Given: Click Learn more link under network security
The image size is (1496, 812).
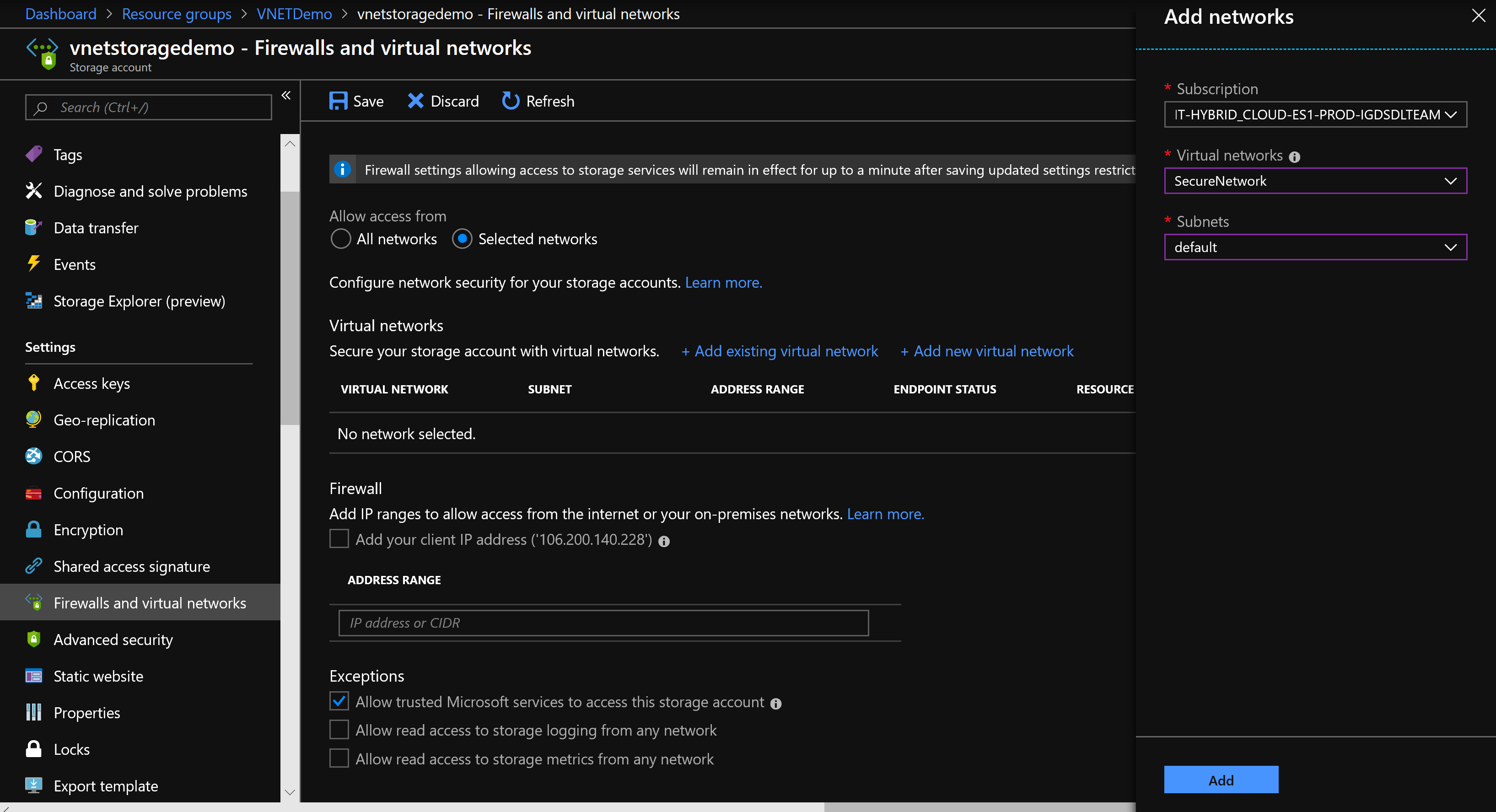Looking at the screenshot, I should click(x=723, y=282).
